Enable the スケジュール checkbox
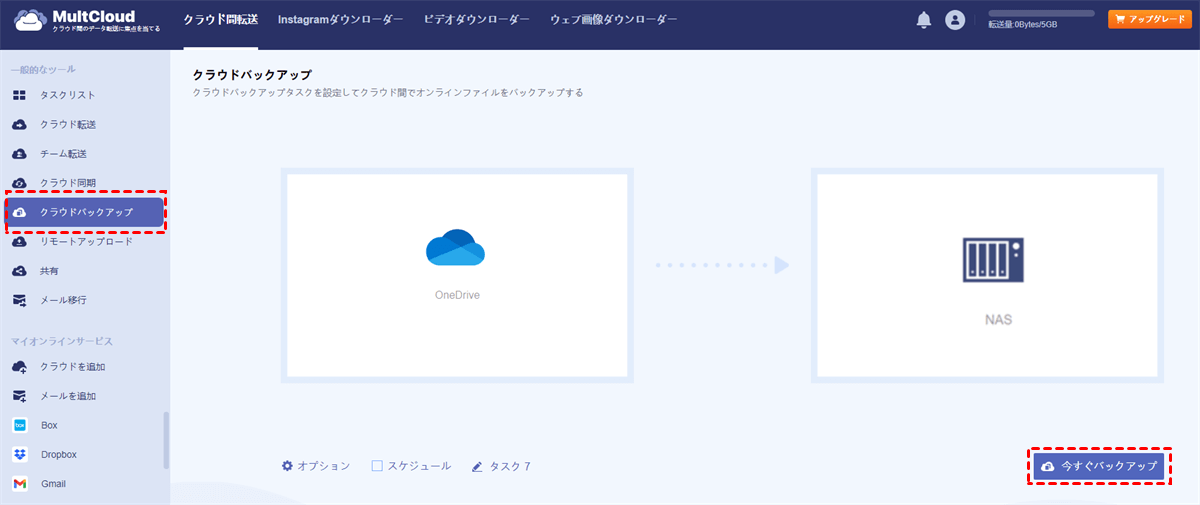Screen dimensions: 1200x505 coord(377,466)
